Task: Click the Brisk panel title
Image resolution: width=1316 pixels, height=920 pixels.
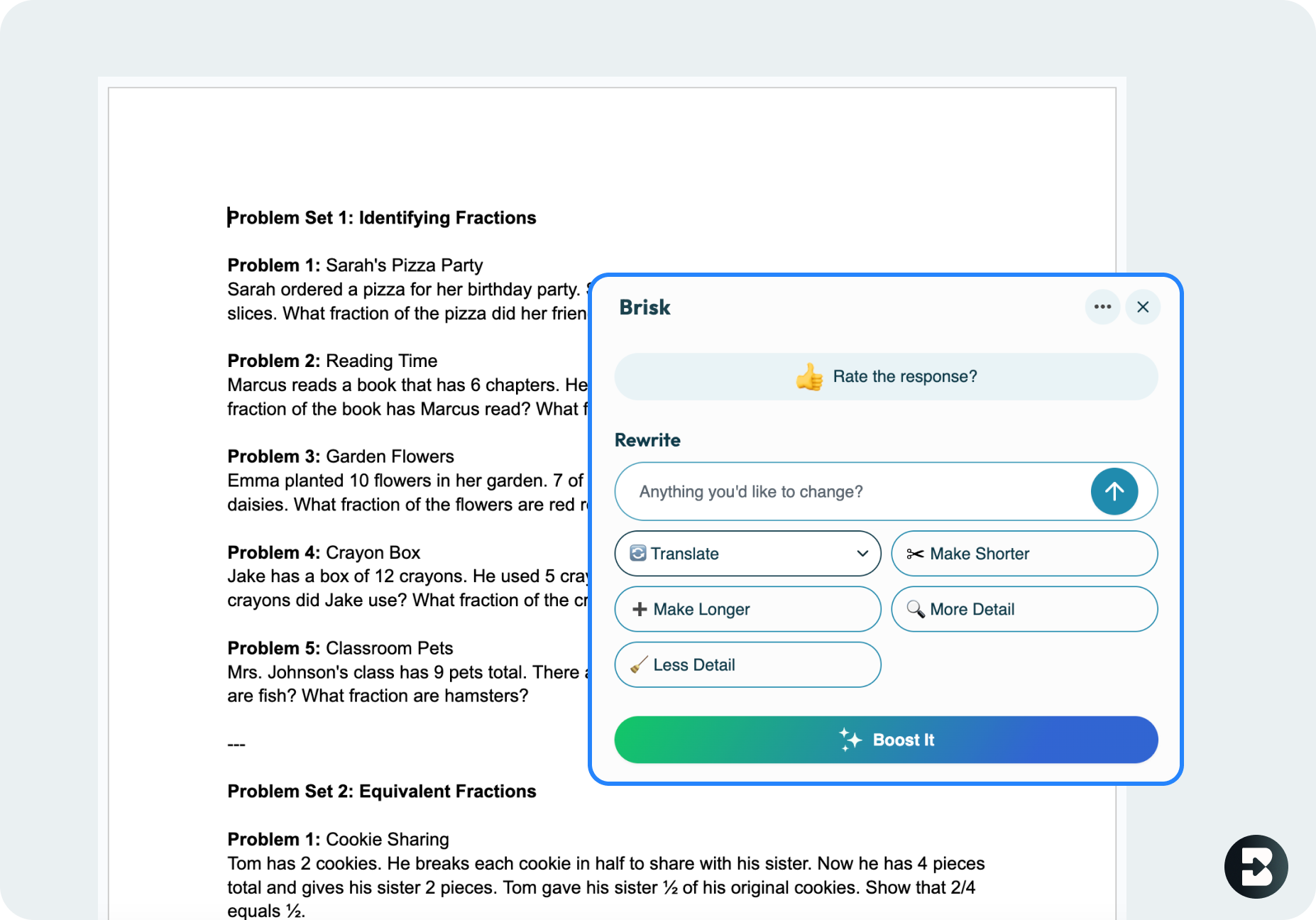Action: (x=645, y=307)
